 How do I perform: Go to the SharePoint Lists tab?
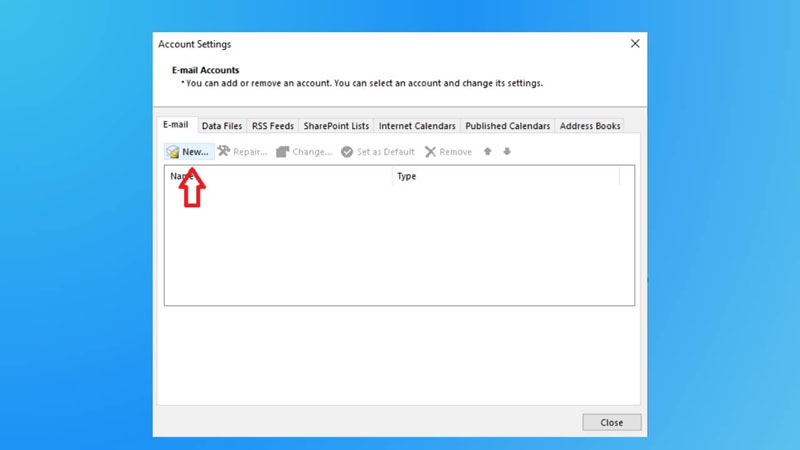point(336,126)
